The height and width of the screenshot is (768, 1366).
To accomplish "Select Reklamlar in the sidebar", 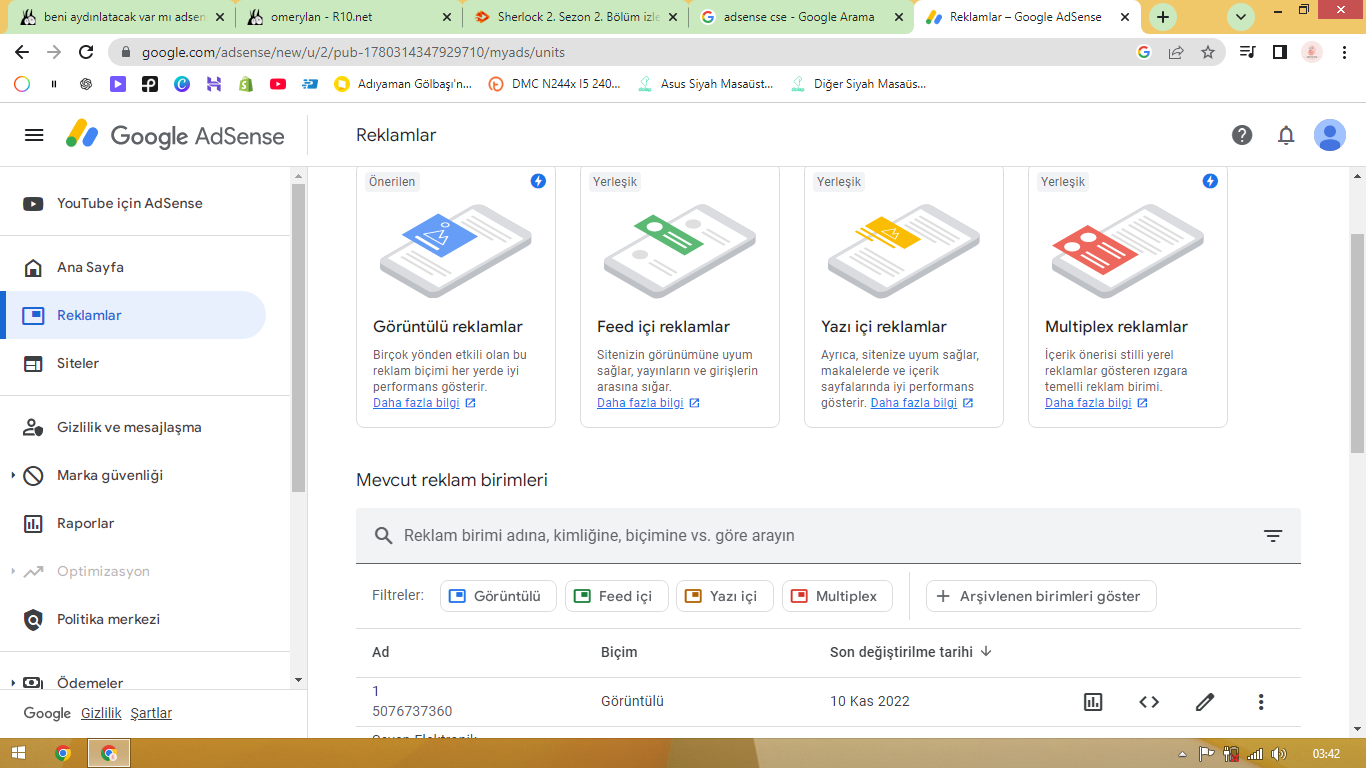I will pyautogui.click(x=133, y=315).
